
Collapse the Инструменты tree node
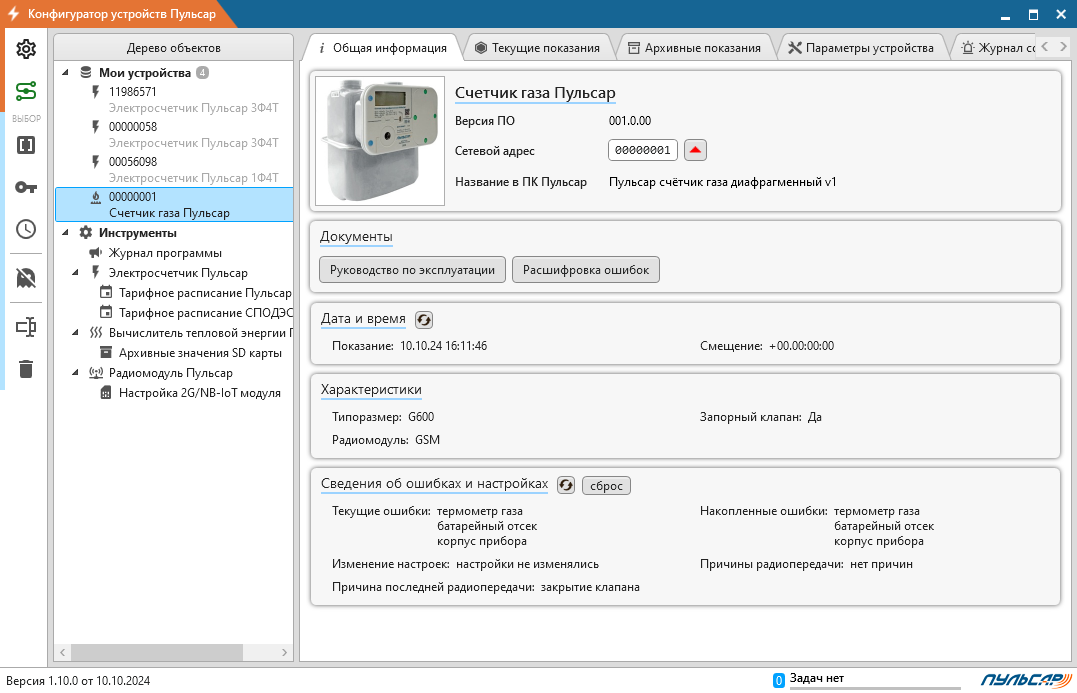tap(66, 232)
